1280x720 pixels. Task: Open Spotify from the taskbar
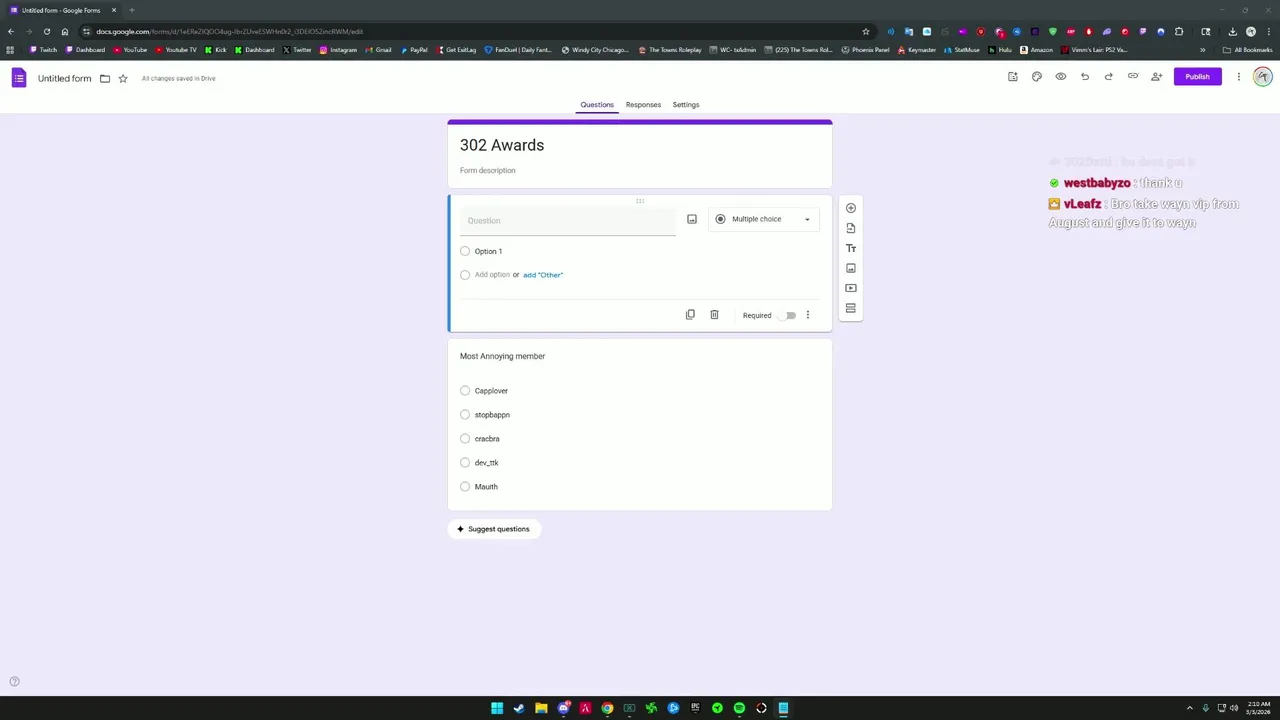tap(739, 708)
